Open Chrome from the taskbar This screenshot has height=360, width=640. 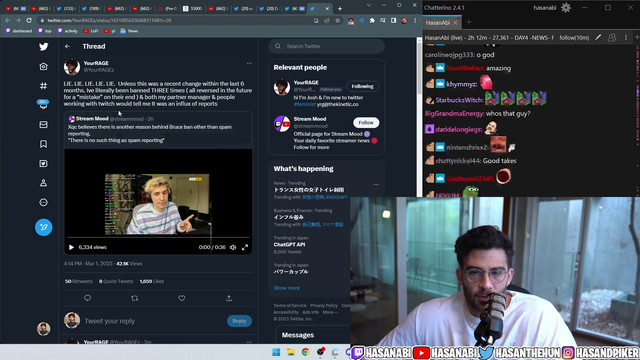coord(306,352)
